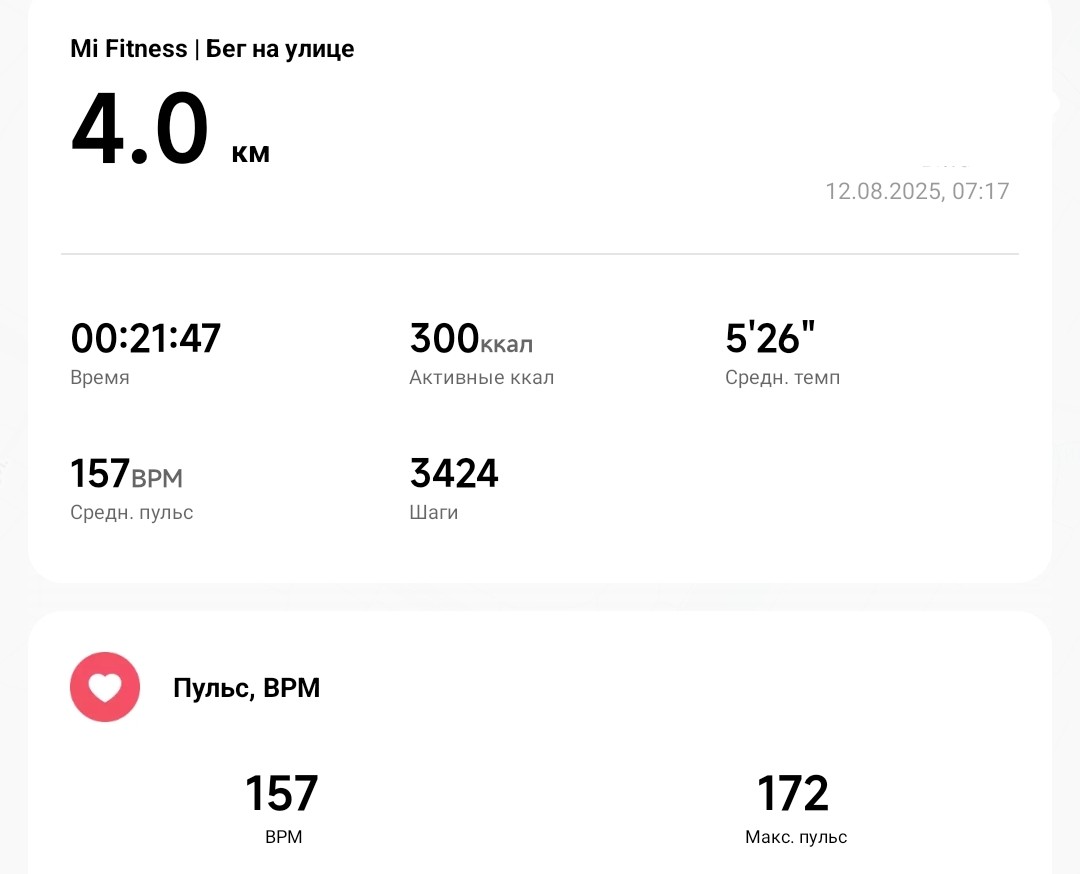This screenshot has height=874, width=1080.
Task: Open the "Пульс, BPM" section heading
Action: point(247,688)
